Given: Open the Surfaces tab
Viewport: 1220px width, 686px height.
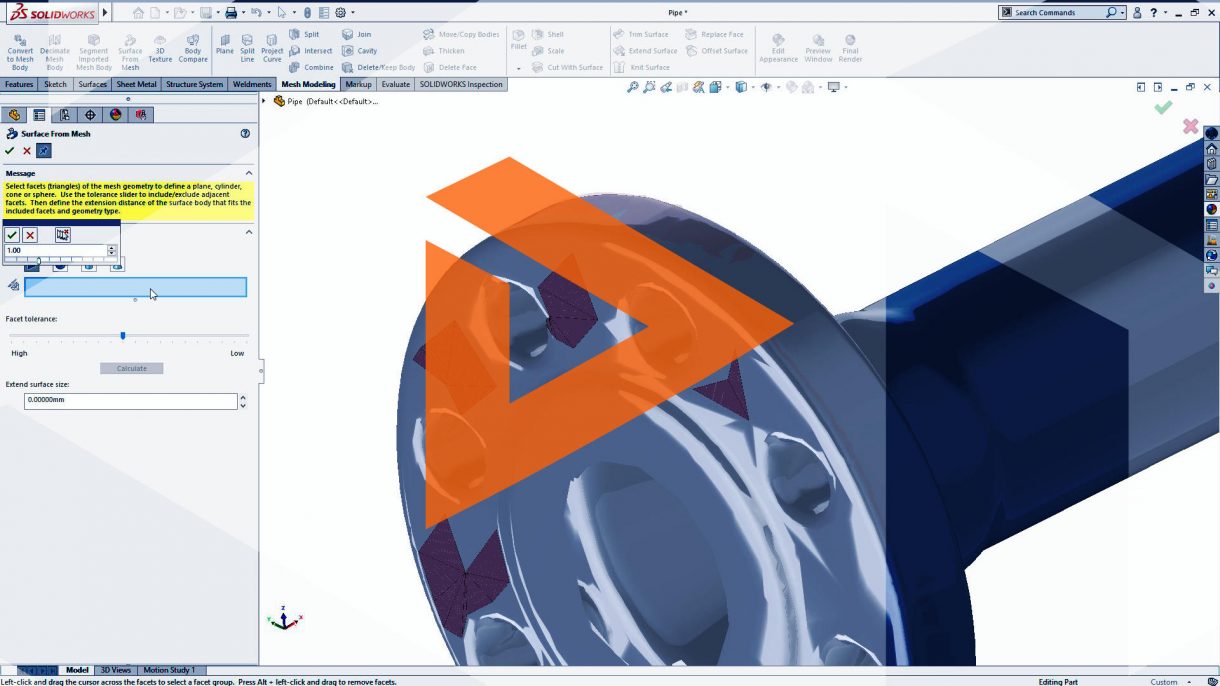Looking at the screenshot, I should point(92,84).
